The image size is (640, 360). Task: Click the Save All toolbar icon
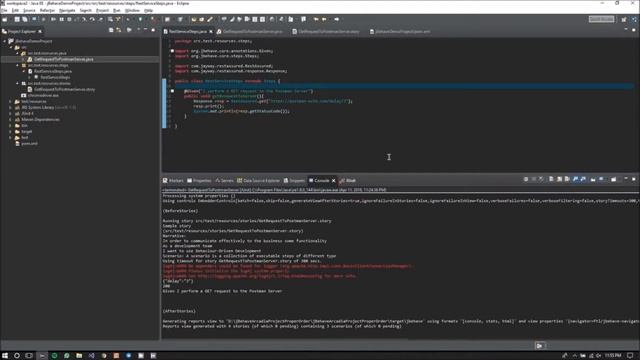(x=24, y=19)
